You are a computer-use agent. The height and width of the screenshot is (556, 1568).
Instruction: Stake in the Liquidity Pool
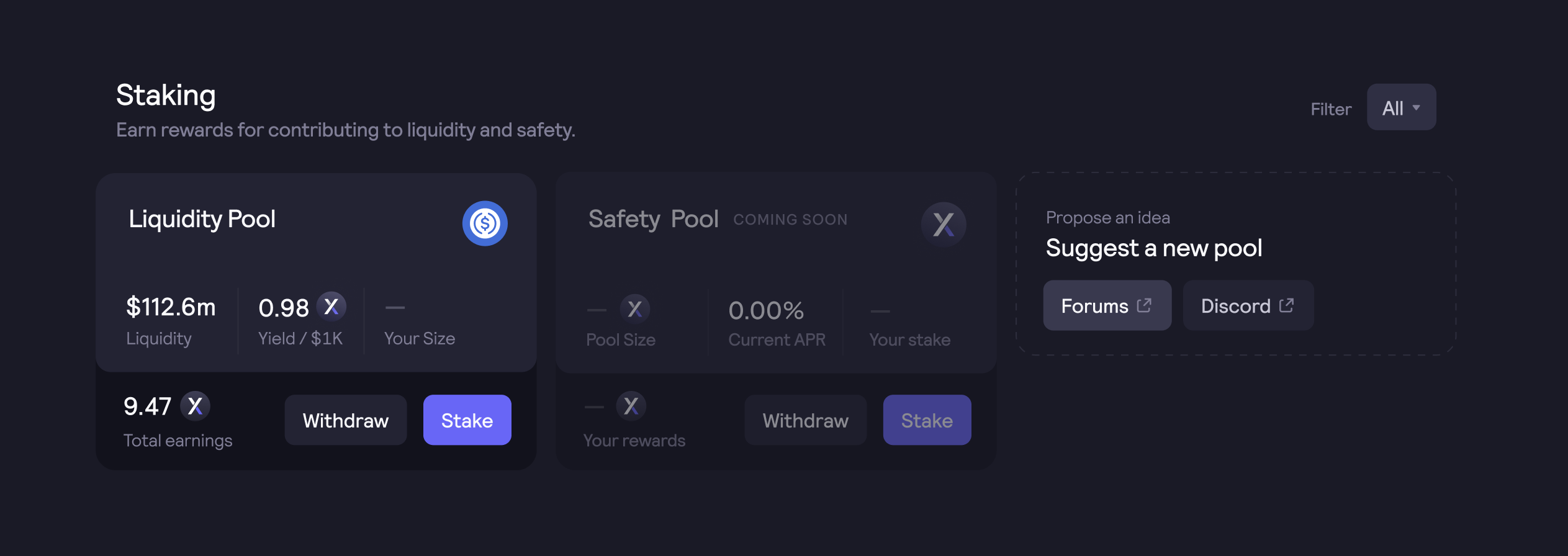(467, 420)
